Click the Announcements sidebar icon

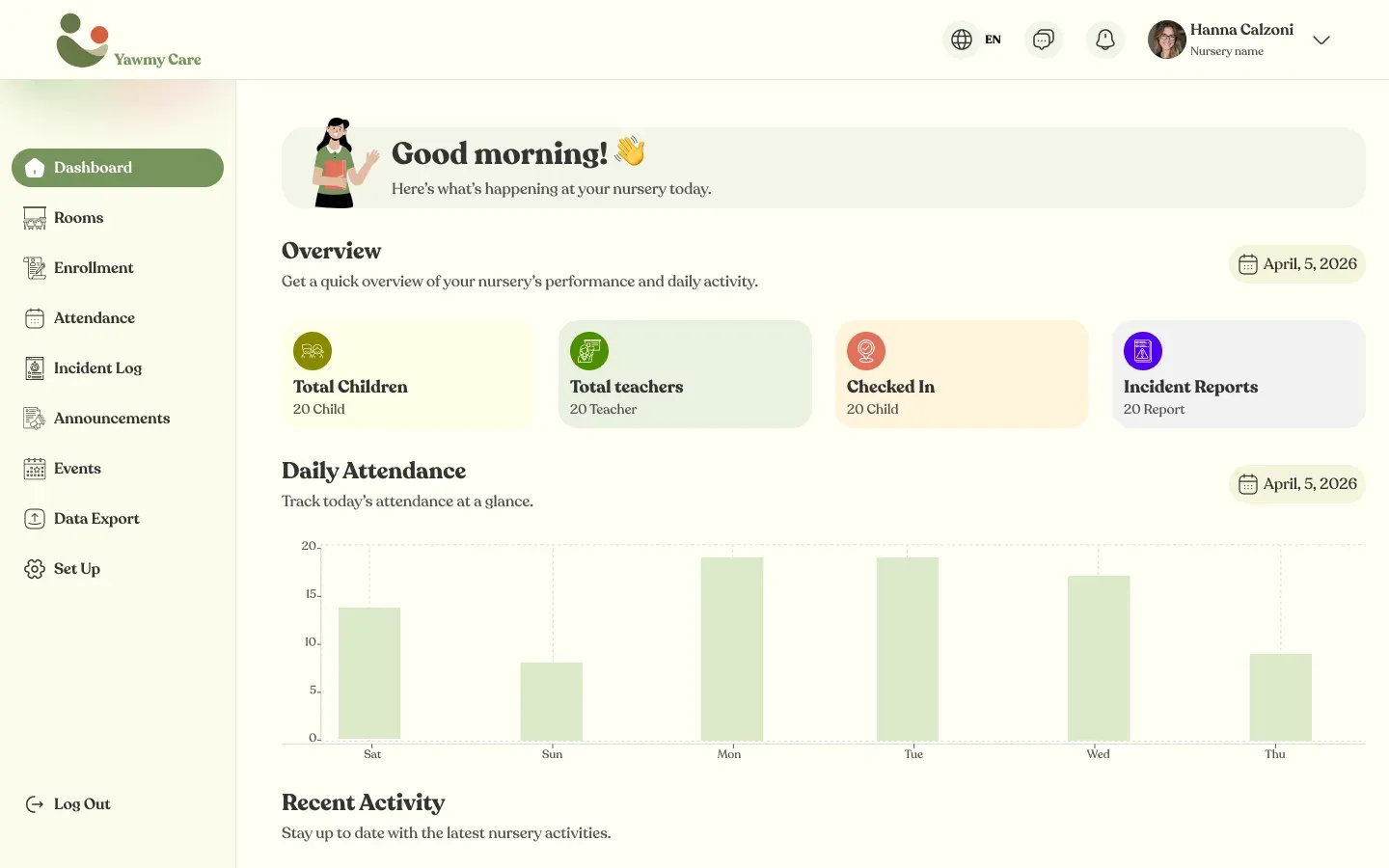click(35, 419)
